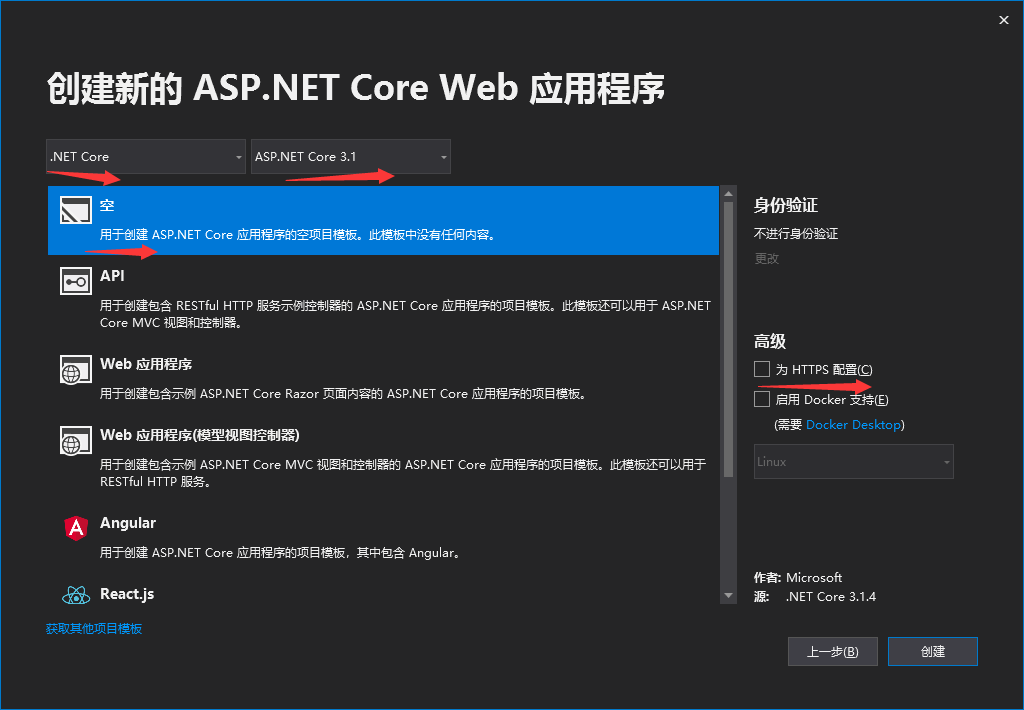Click the 不进行身份验证 text
This screenshot has width=1024, height=710.
(x=796, y=234)
